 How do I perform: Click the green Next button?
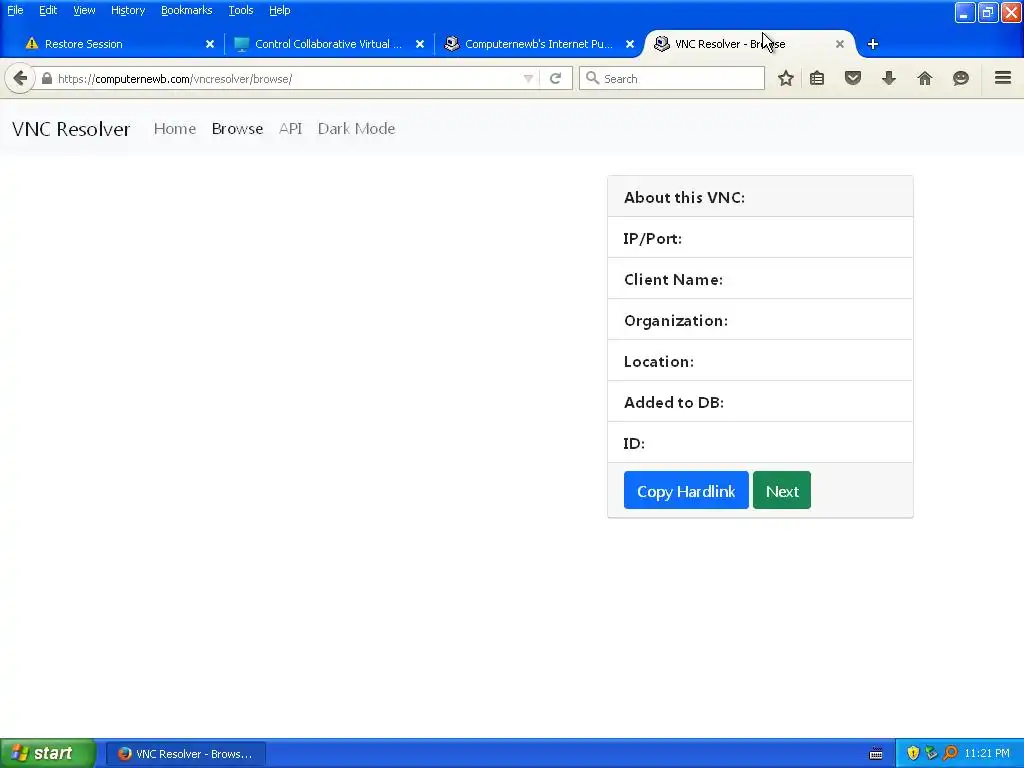(x=782, y=490)
